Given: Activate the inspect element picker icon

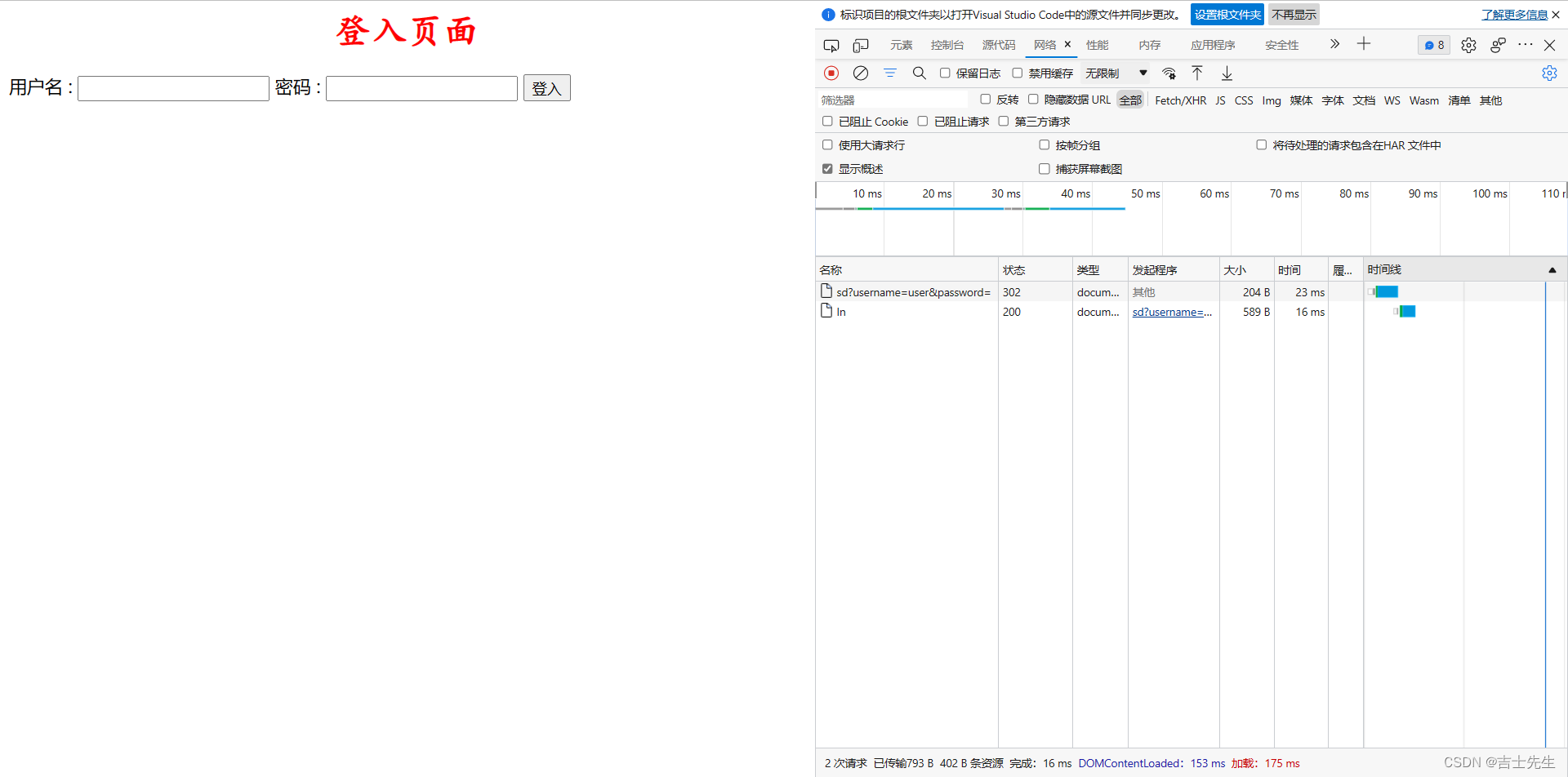Looking at the screenshot, I should pos(831,46).
